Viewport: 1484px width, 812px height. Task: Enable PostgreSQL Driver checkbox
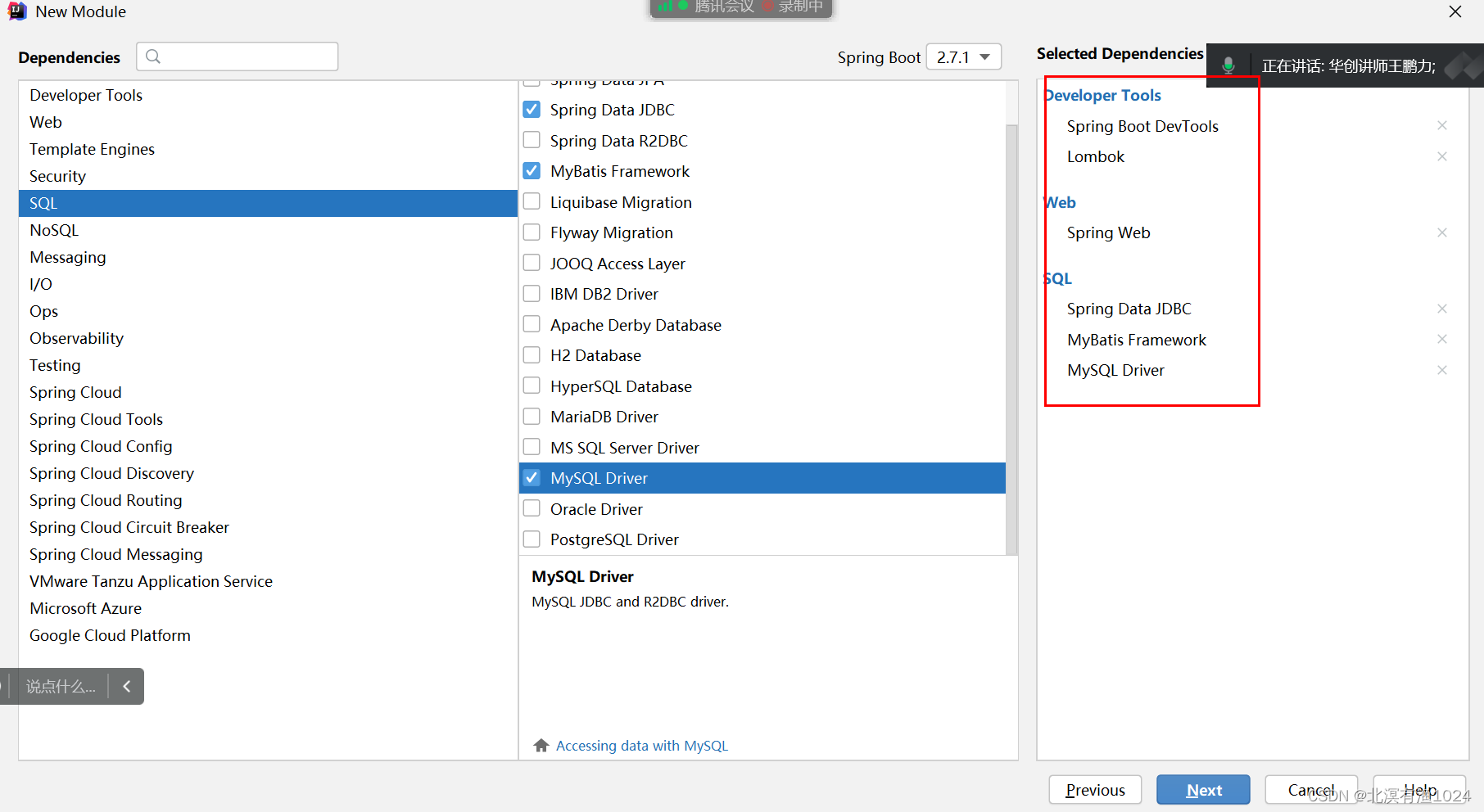click(x=532, y=539)
